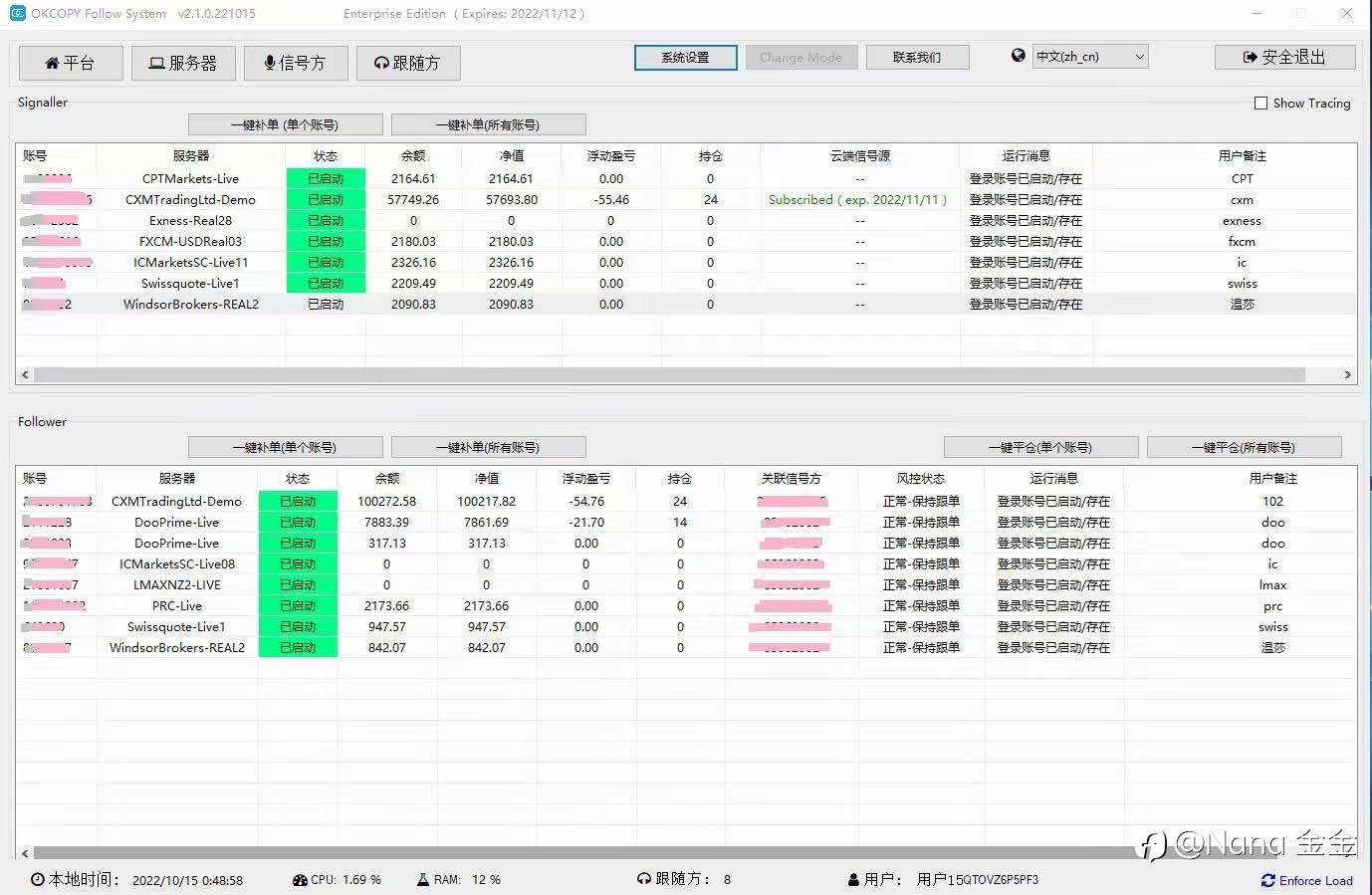Select the ICMarketsSC-Live08 follower row
Viewport: 1372px width, 895px height.
tap(686, 564)
